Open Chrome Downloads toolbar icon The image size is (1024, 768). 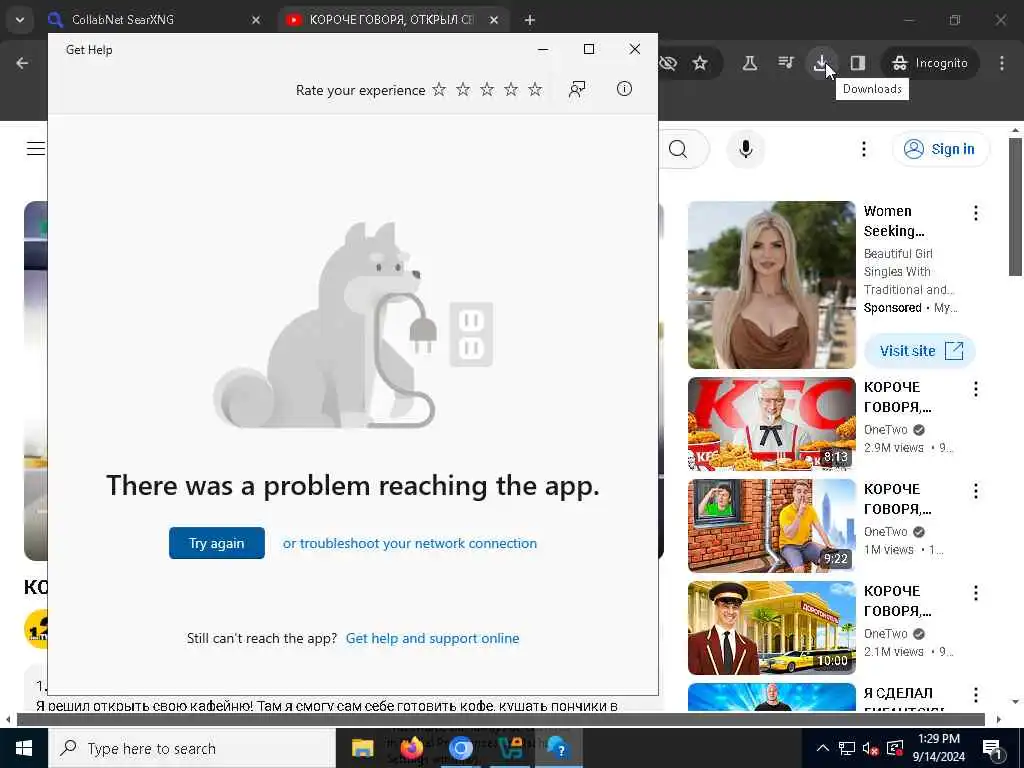(821, 63)
